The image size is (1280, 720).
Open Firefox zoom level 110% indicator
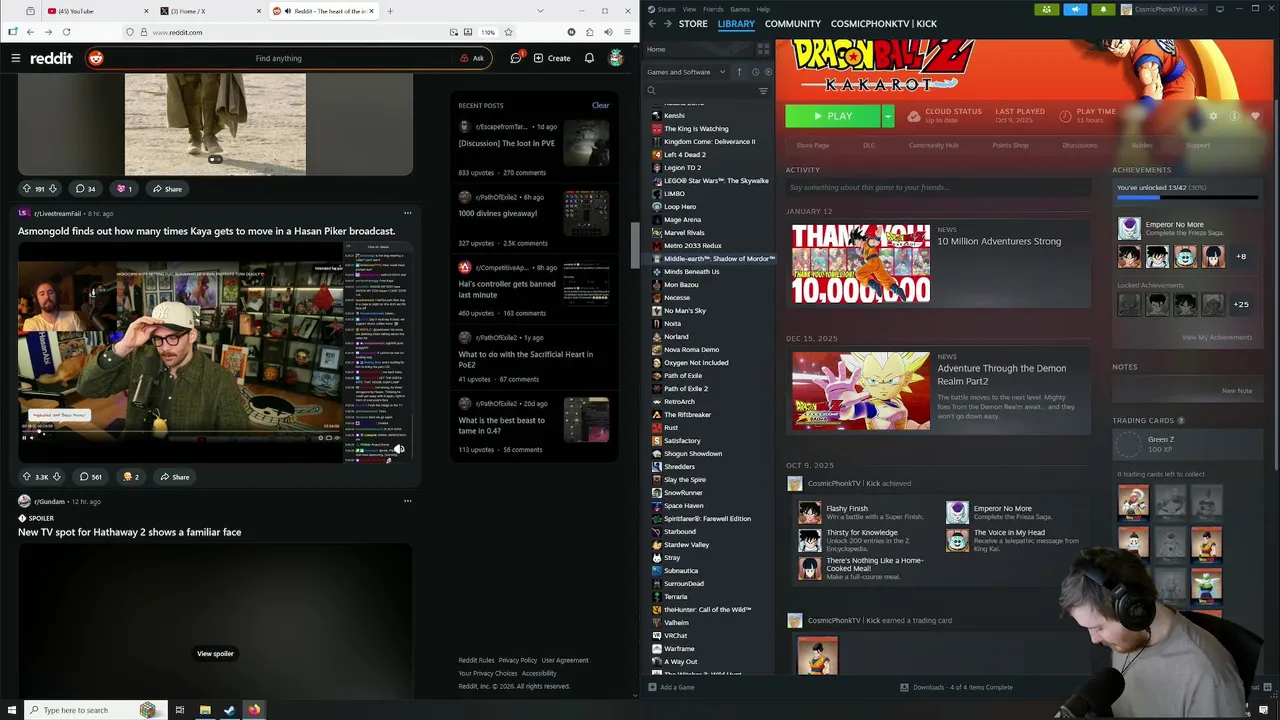tap(487, 32)
